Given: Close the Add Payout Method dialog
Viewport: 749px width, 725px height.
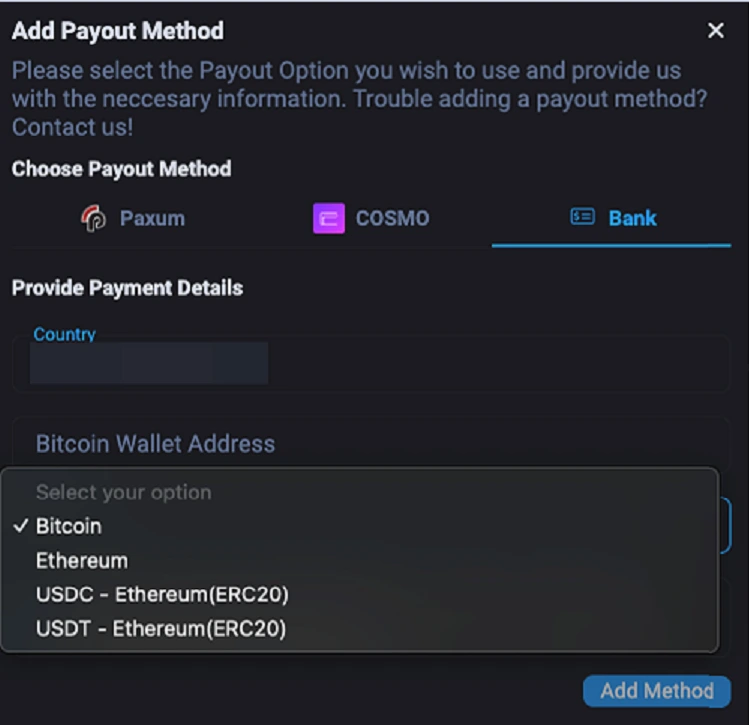Looking at the screenshot, I should click(716, 31).
